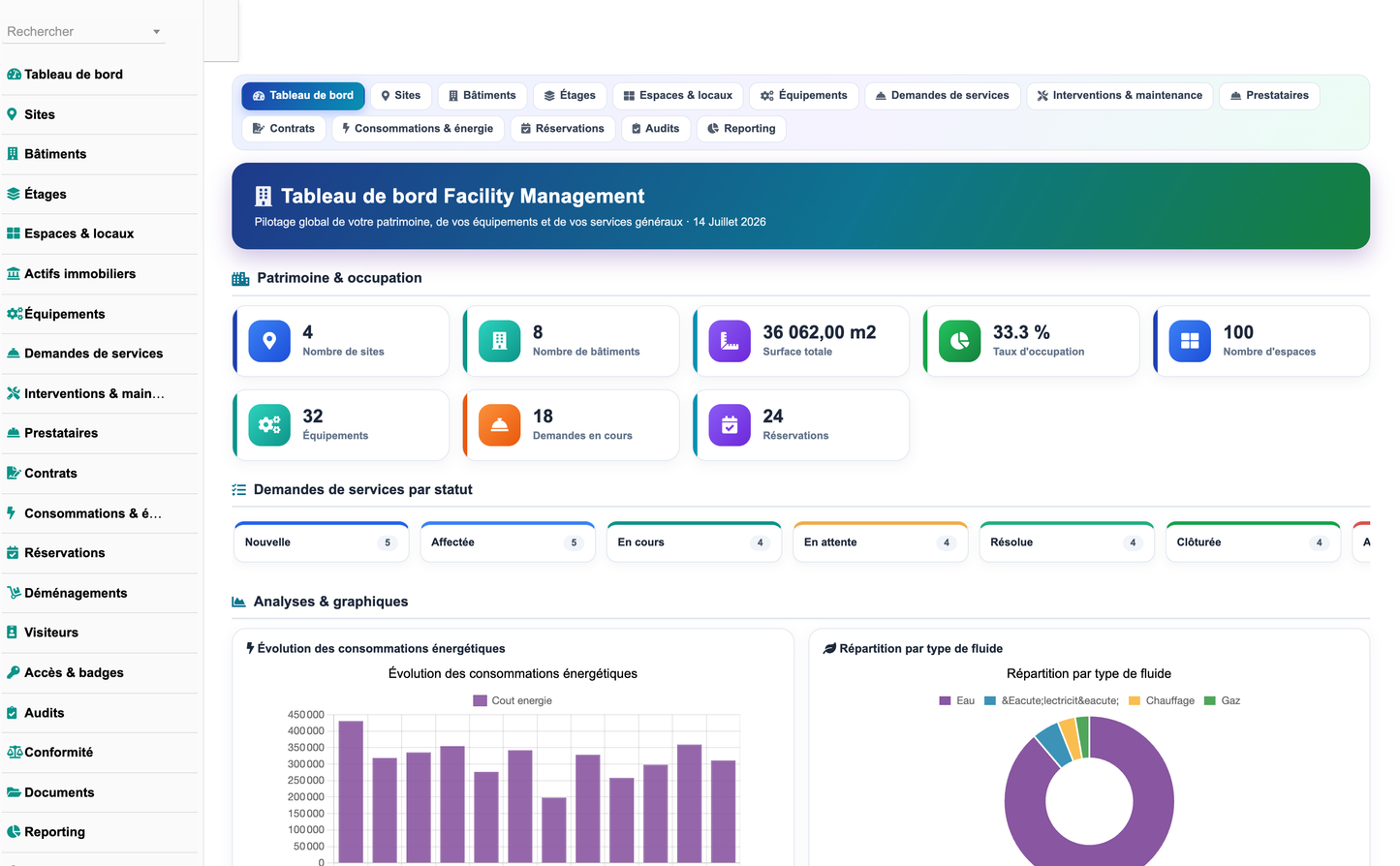Screen dimensions: 1400x866
Task: Toggle the Cout energie legend swatch
Action: click(x=480, y=701)
